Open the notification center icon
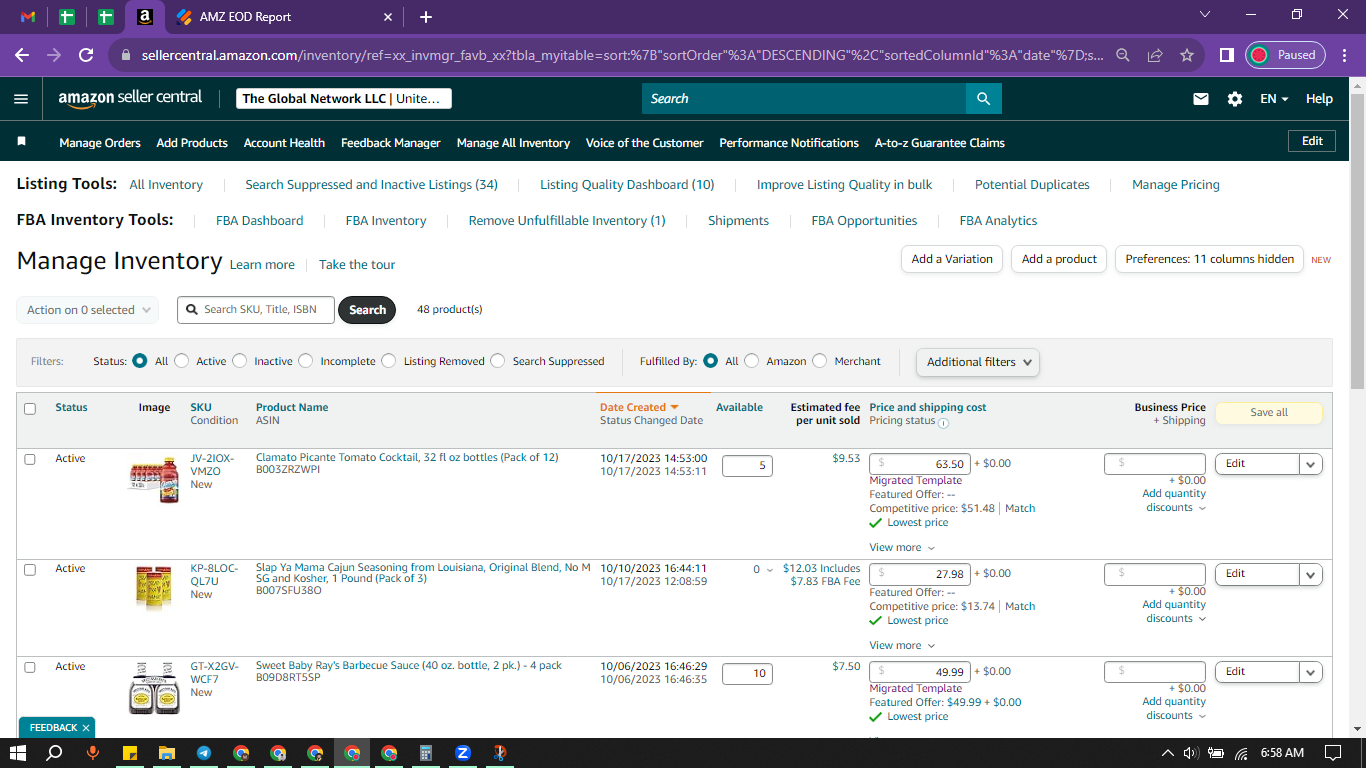 click(1333, 753)
